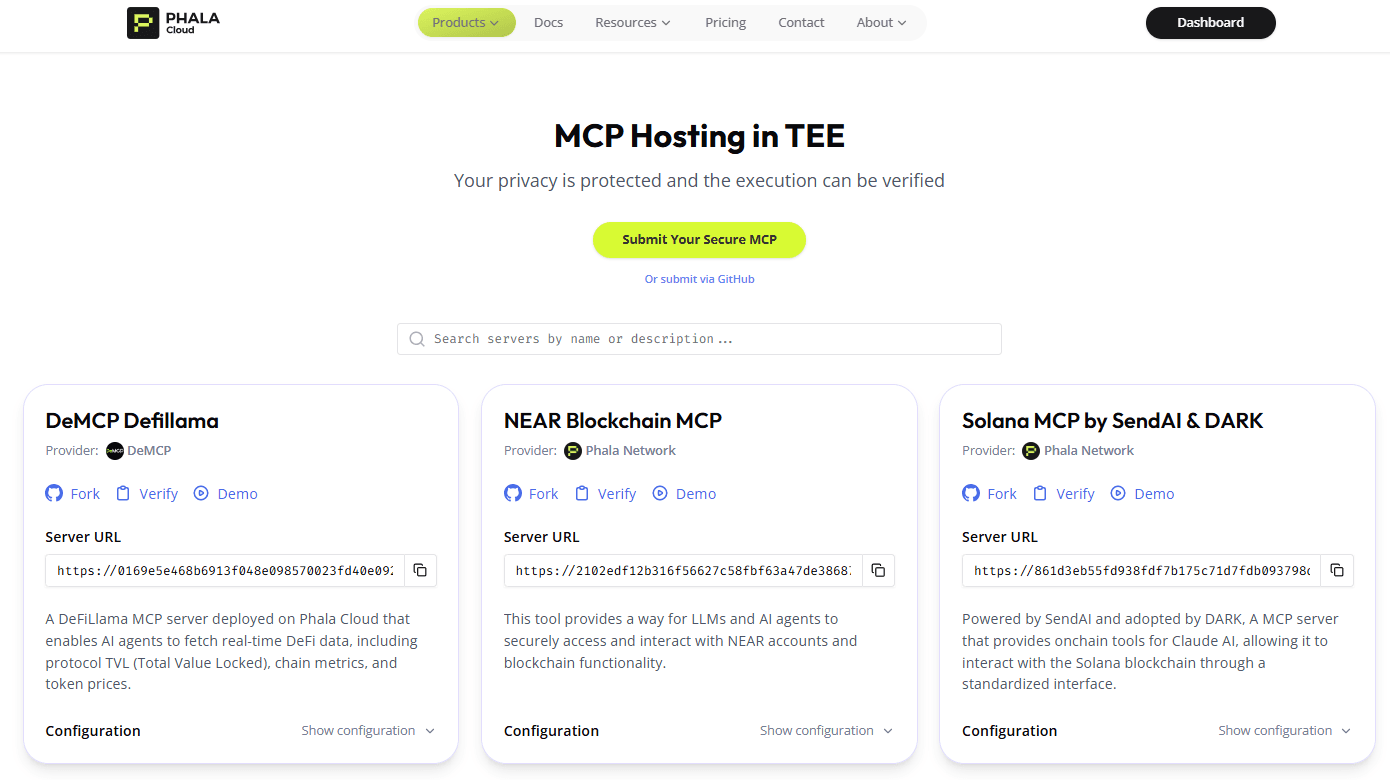Expand configuration on NEAR Blockchain MCP card
Screen dimensions: 1390x780
pyautogui.click(x=826, y=731)
